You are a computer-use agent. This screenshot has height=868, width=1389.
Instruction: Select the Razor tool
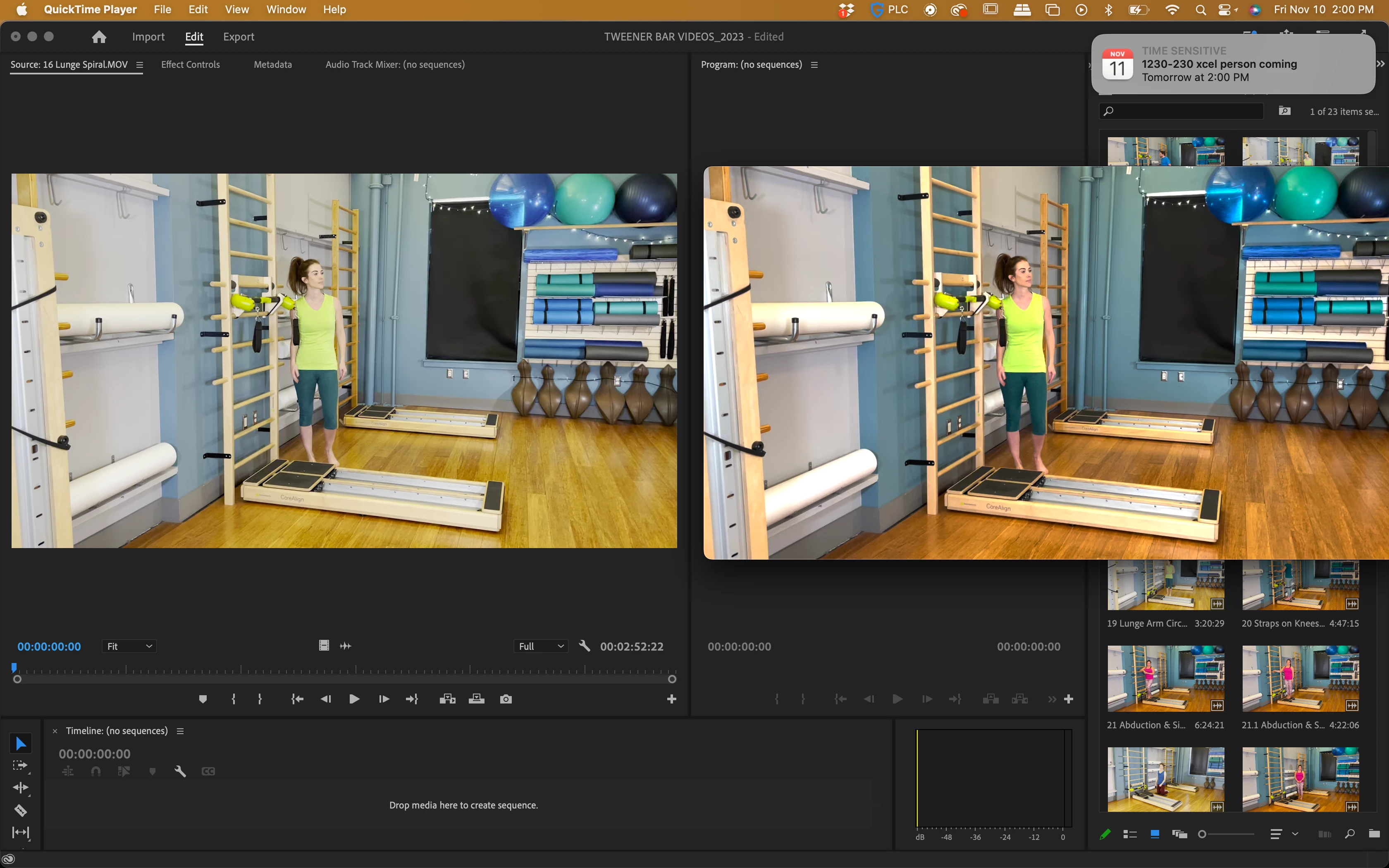coord(20,810)
